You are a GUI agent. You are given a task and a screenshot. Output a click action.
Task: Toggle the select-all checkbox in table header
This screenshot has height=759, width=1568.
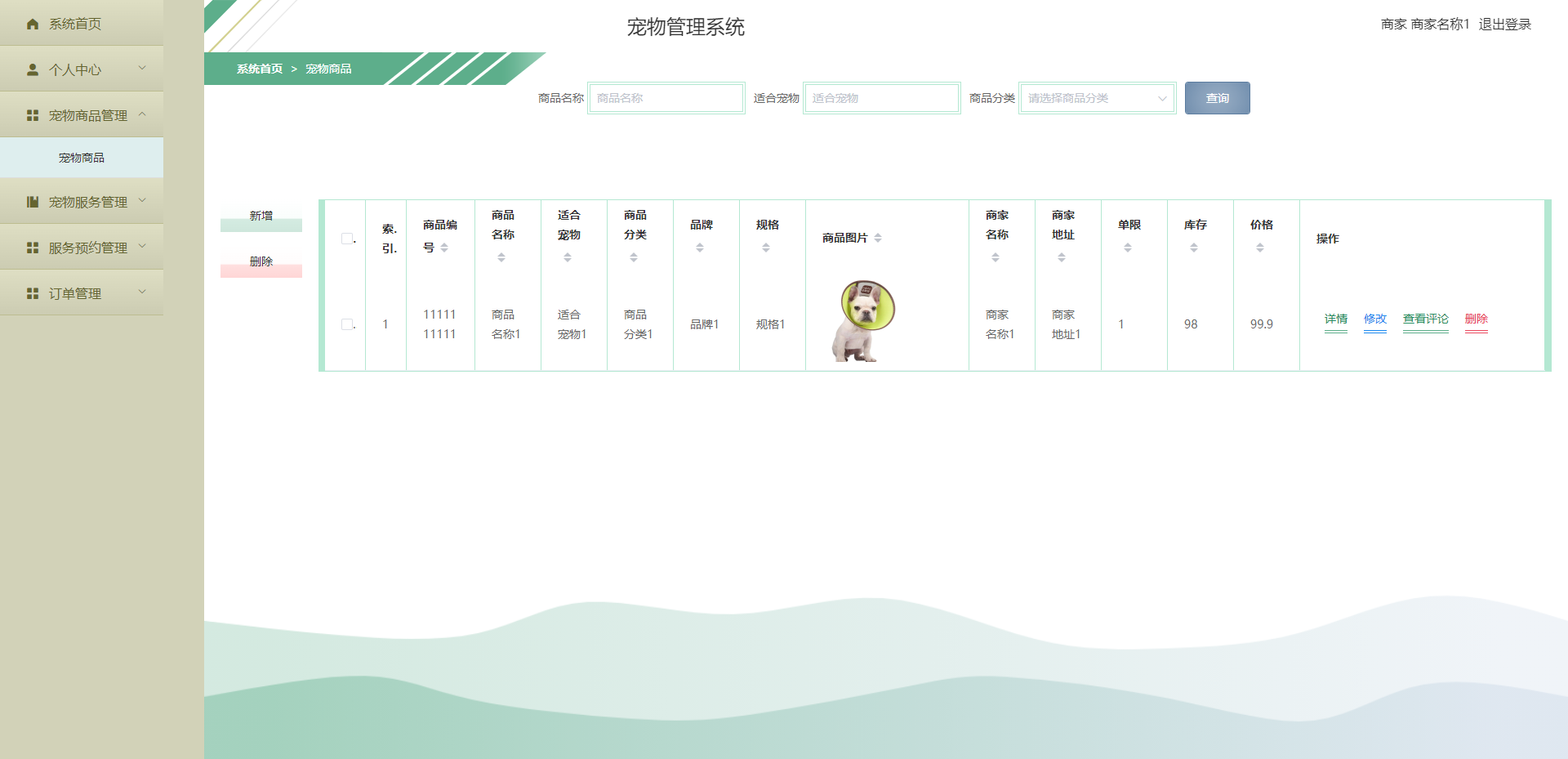pyautogui.click(x=346, y=238)
